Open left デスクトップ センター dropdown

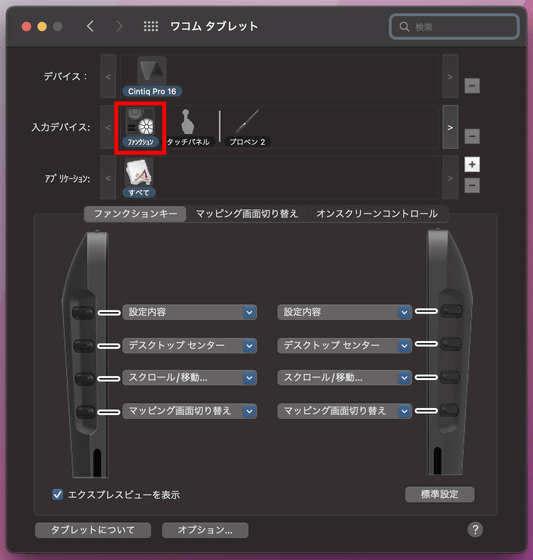coord(189,345)
